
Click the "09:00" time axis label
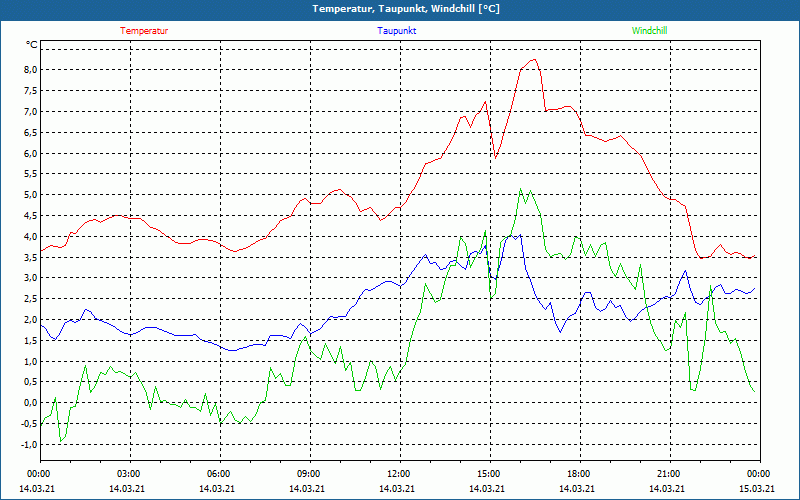click(x=308, y=474)
